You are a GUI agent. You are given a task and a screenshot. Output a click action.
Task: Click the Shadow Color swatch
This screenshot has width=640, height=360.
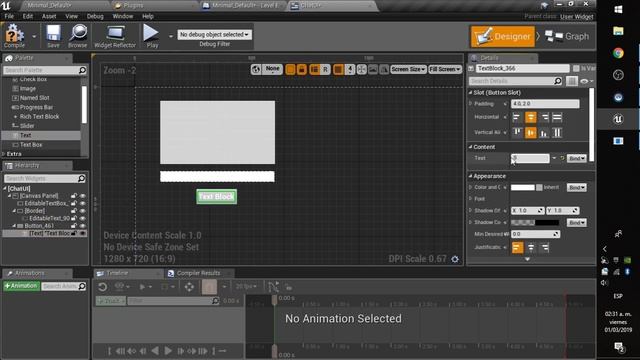(x=535, y=222)
